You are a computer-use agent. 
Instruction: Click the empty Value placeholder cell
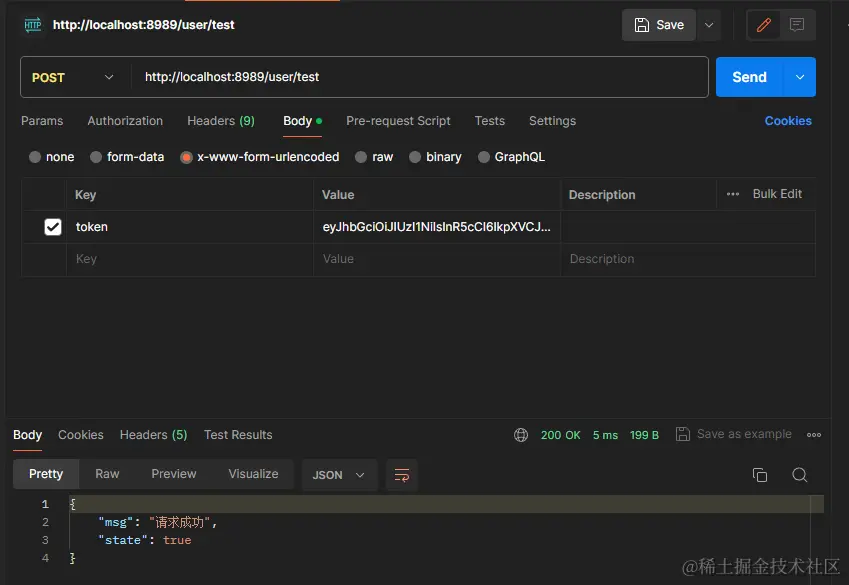[436, 259]
